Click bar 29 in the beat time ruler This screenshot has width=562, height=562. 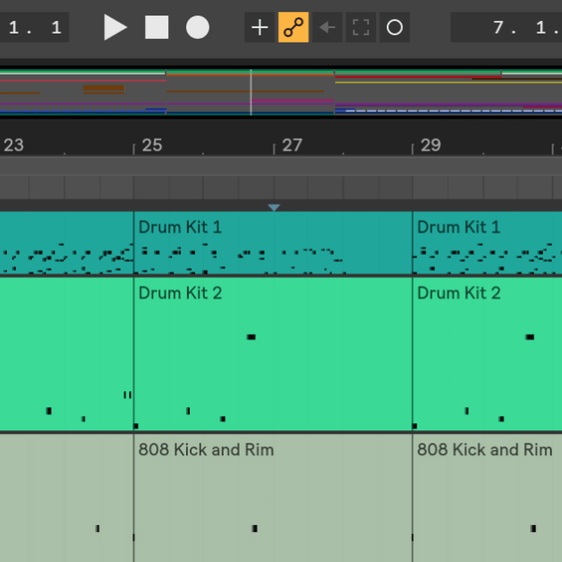pyautogui.click(x=430, y=145)
